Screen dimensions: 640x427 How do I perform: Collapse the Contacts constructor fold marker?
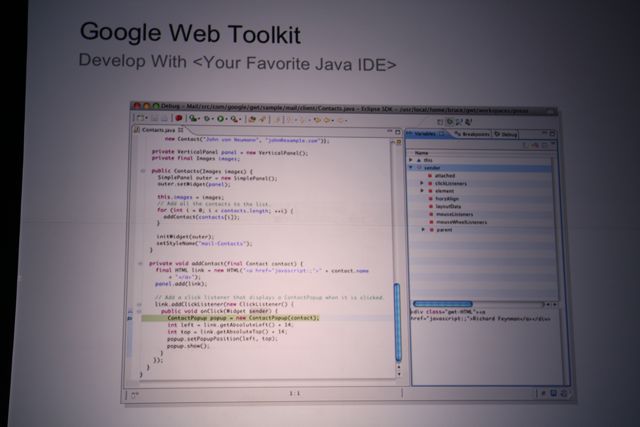pyautogui.click(x=143, y=171)
